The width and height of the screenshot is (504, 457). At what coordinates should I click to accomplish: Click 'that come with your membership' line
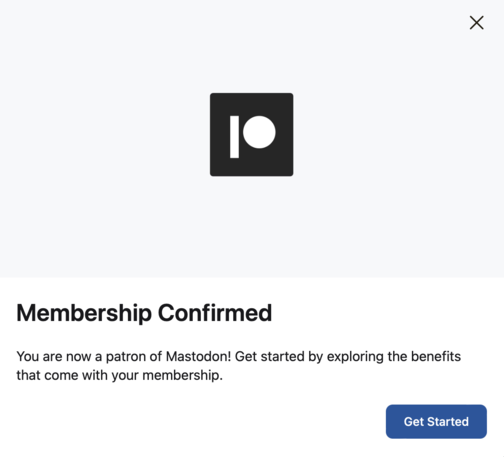[x=120, y=375]
